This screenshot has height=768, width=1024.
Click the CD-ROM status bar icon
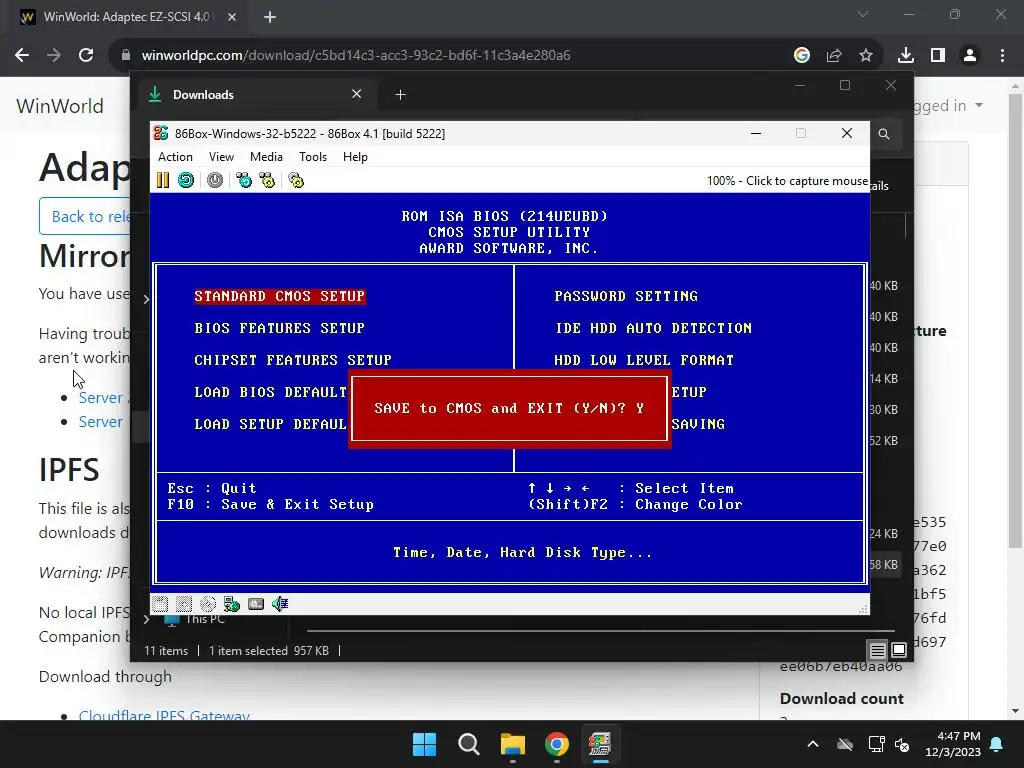pyautogui.click(x=208, y=604)
